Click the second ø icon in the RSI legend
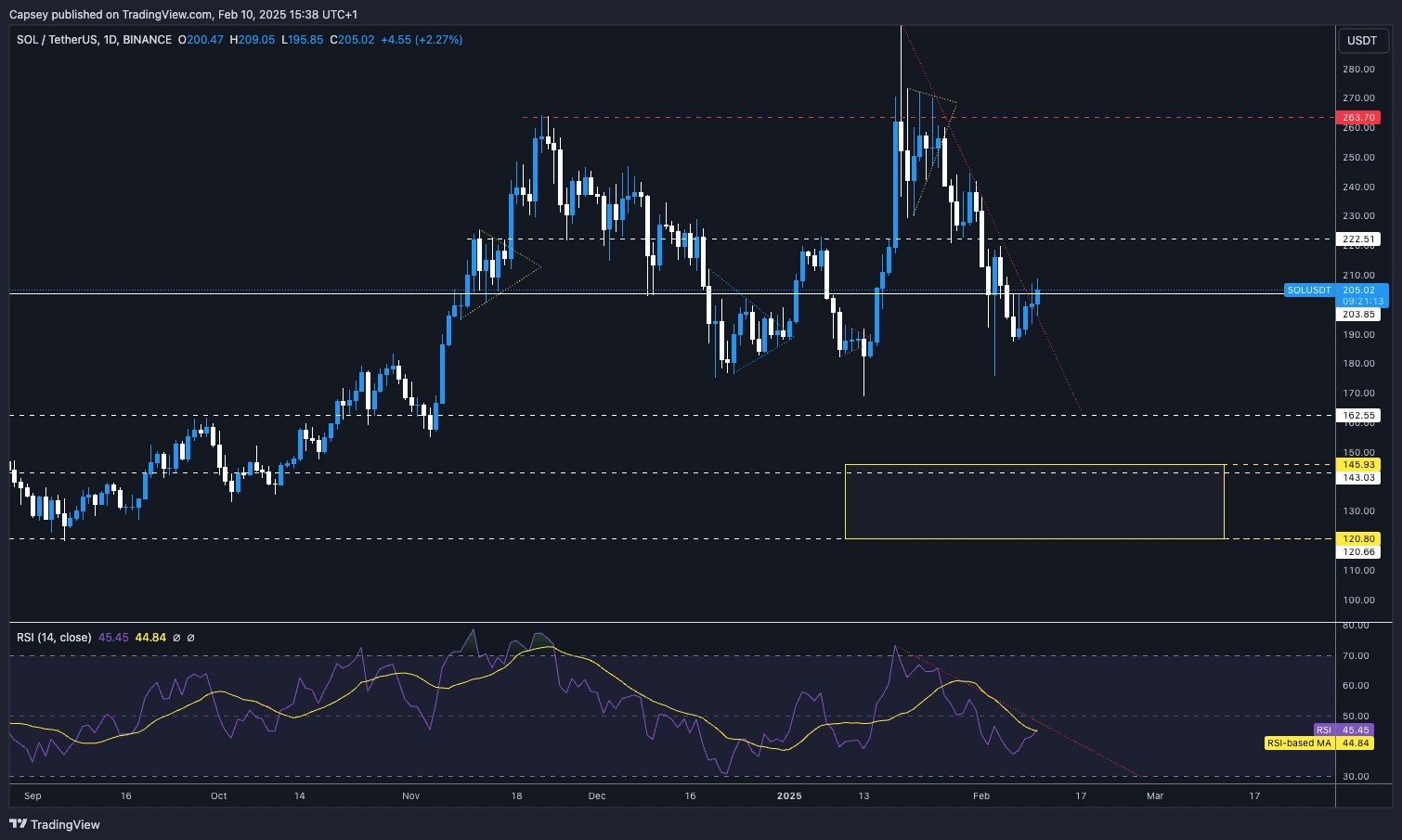The image size is (1402, 840). [191, 638]
